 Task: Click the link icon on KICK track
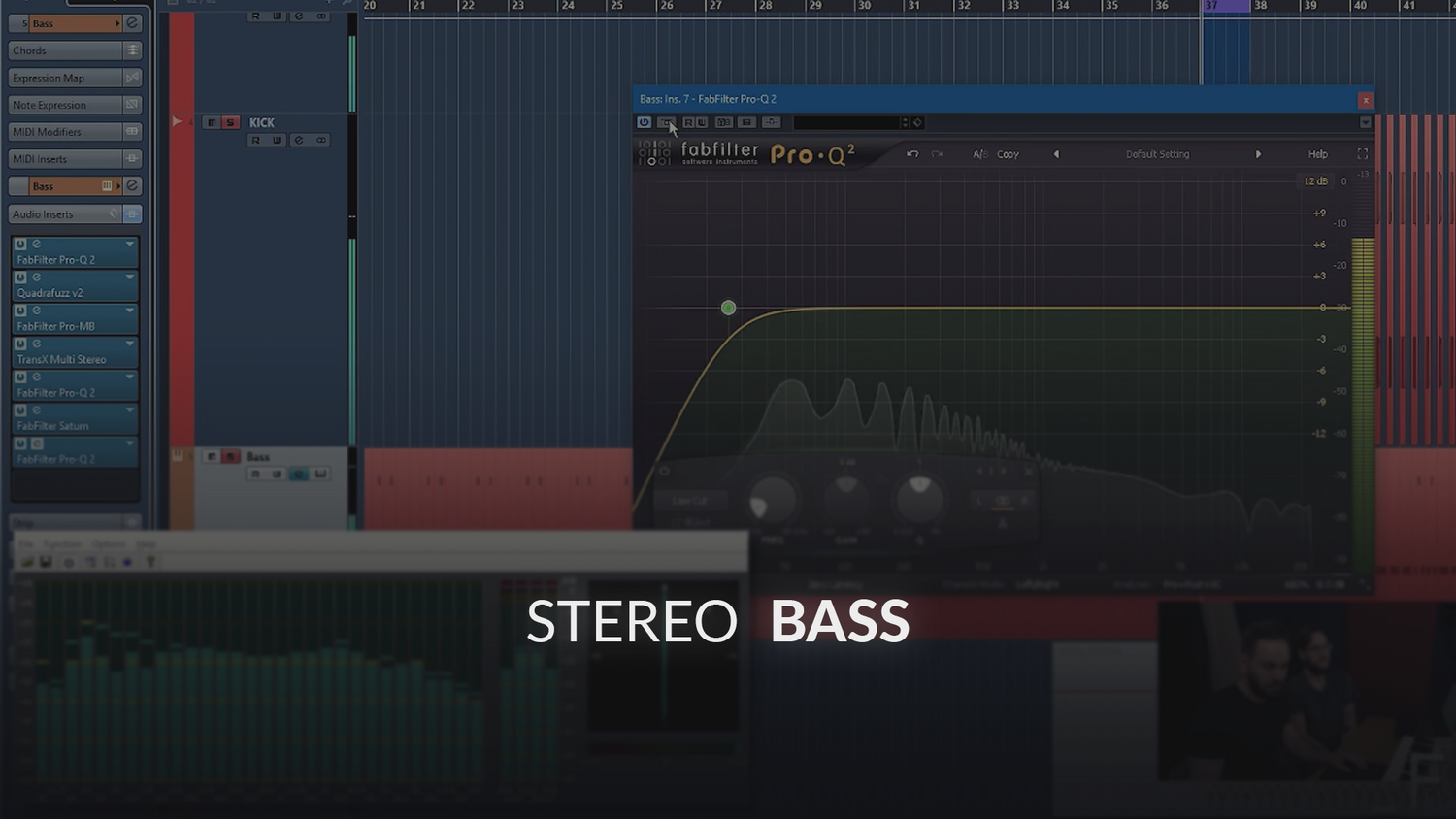click(x=321, y=140)
